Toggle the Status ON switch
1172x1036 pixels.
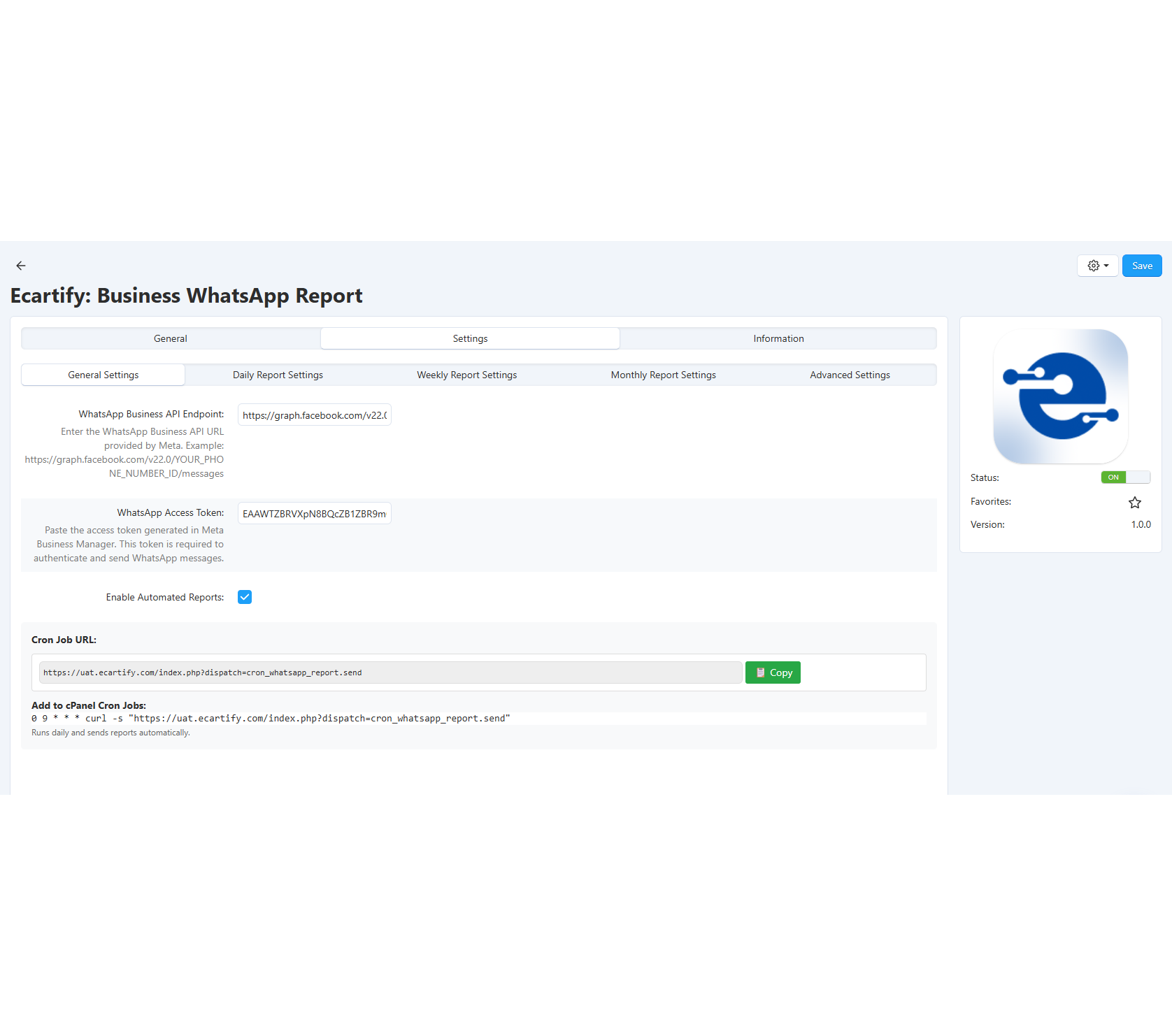(x=1124, y=477)
